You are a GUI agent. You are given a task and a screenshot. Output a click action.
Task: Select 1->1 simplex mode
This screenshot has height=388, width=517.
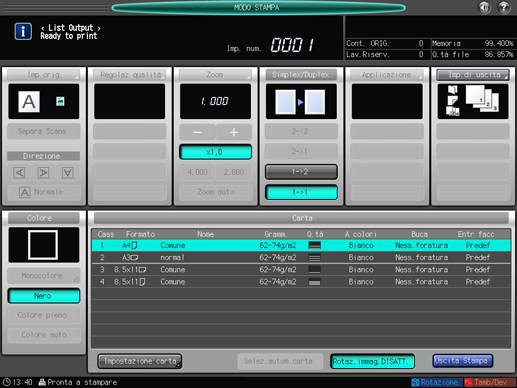click(x=301, y=192)
